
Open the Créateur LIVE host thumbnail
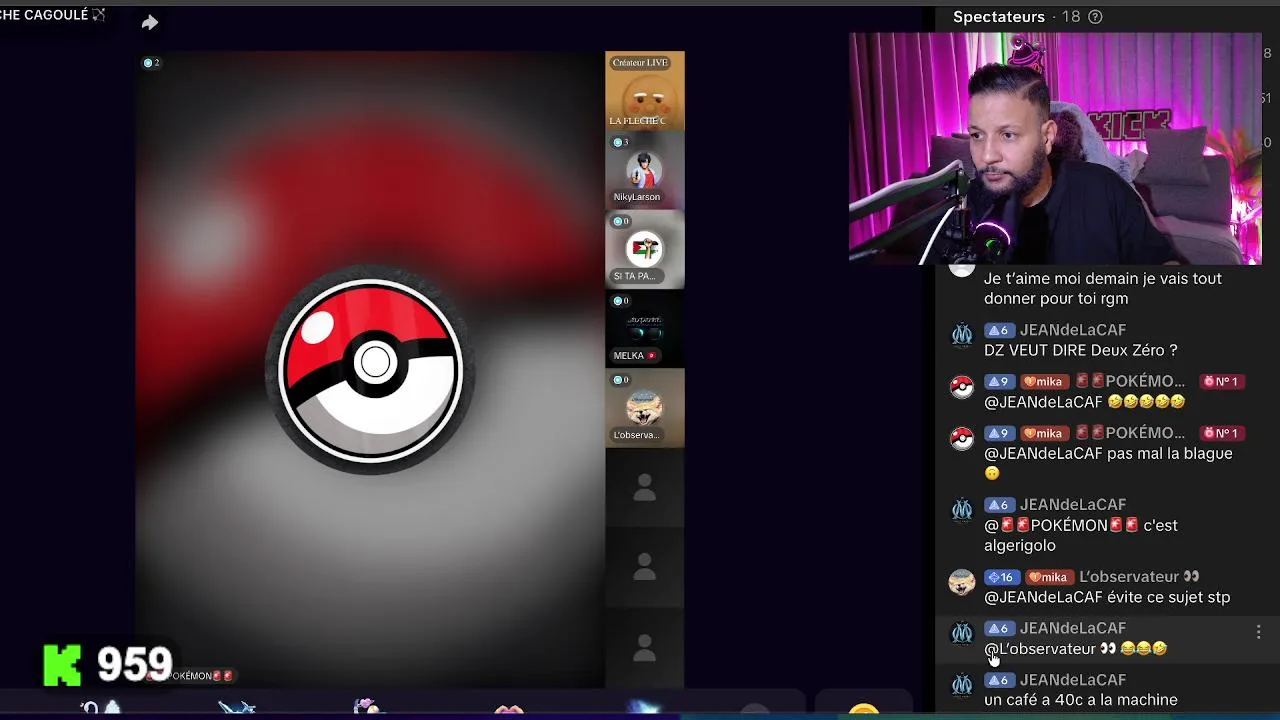click(x=644, y=90)
